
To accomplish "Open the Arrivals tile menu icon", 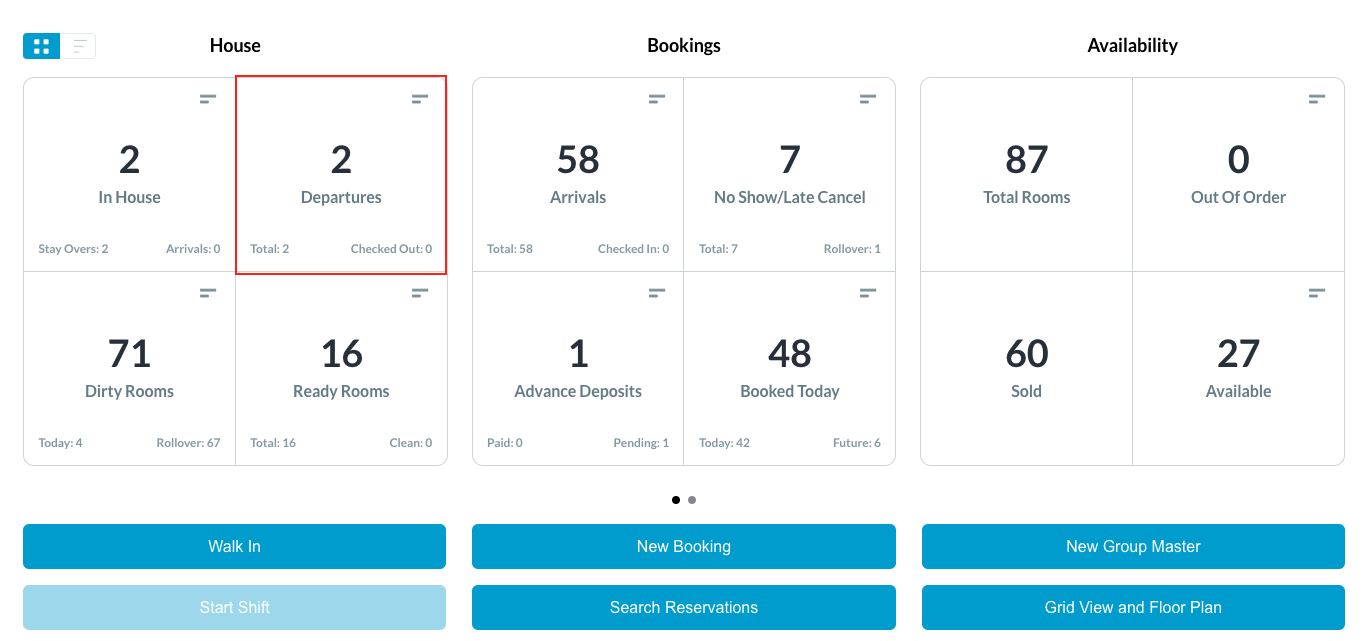I will (657, 98).
